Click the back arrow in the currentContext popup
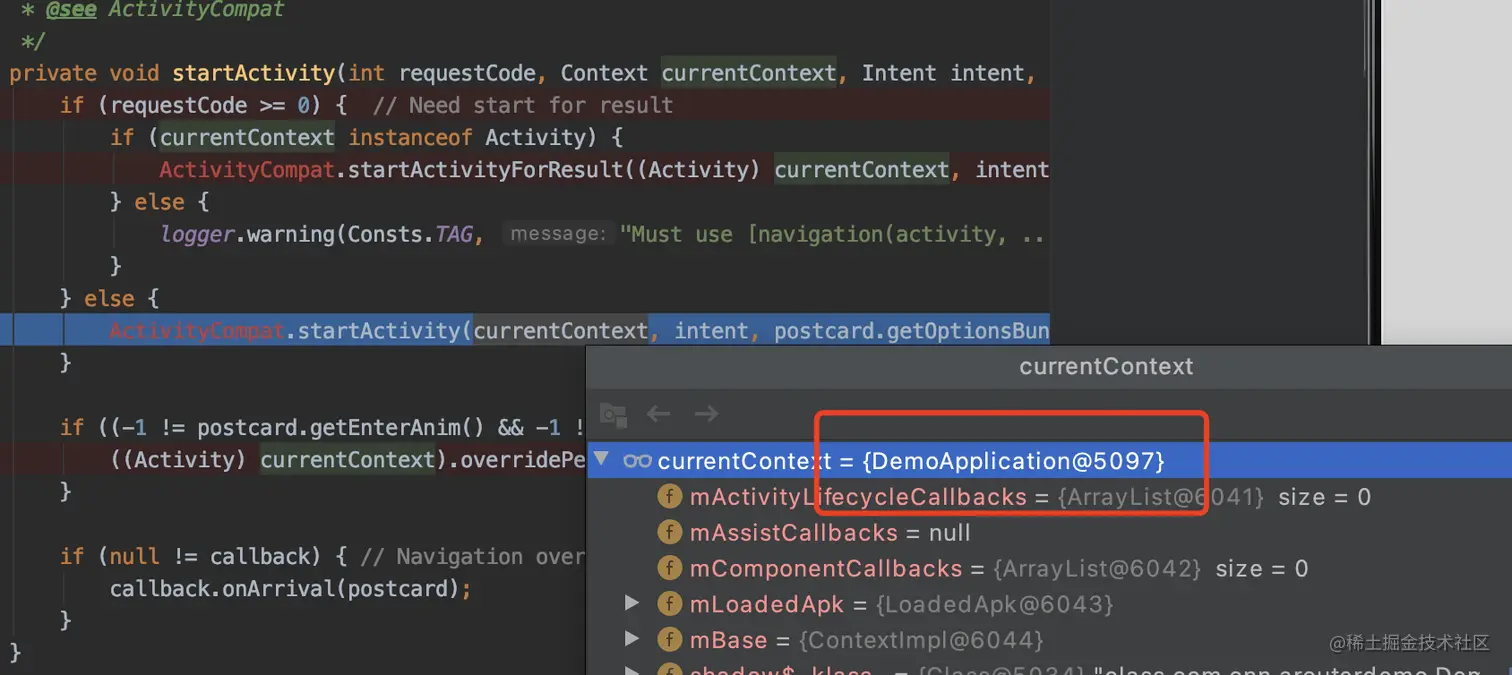Screen dimensions: 1512x675 click(658, 414)
